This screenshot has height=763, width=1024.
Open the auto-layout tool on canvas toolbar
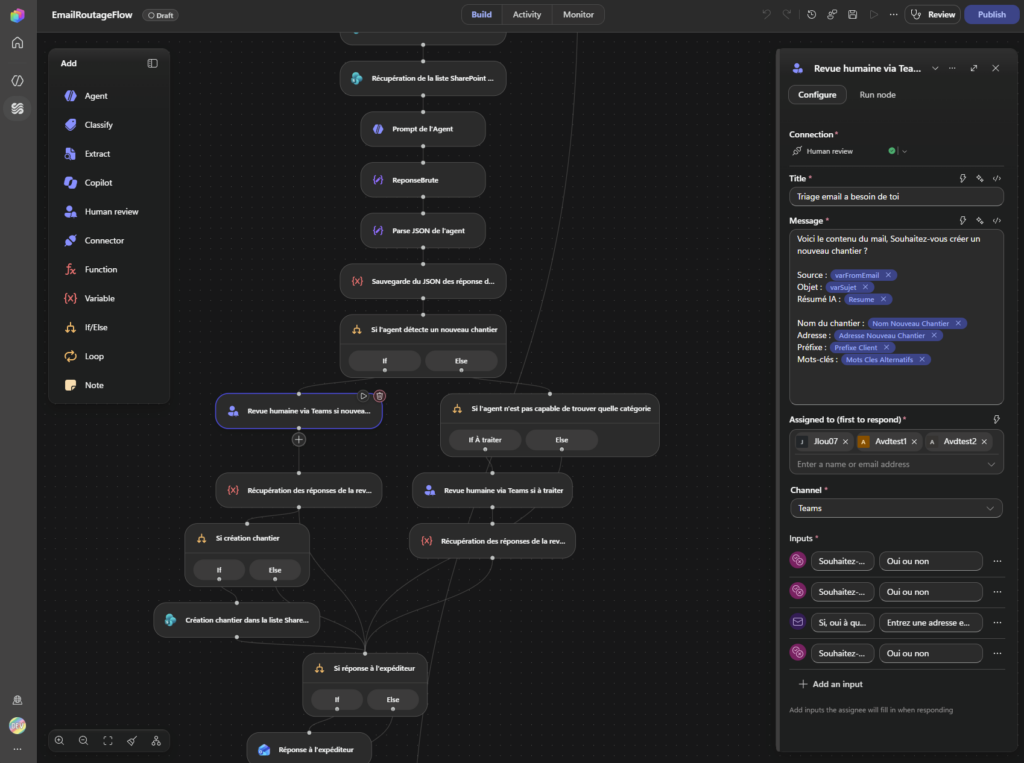[156, 741]
